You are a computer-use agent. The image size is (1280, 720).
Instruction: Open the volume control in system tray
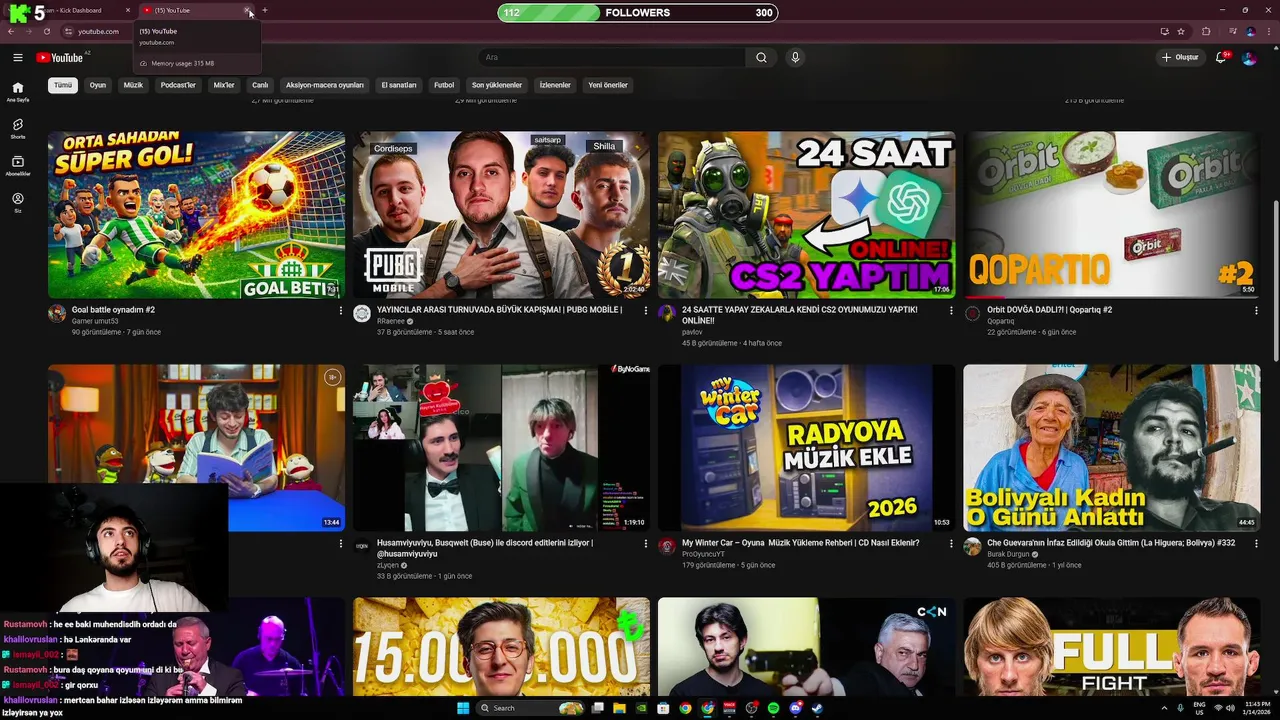coord(1229,708)
